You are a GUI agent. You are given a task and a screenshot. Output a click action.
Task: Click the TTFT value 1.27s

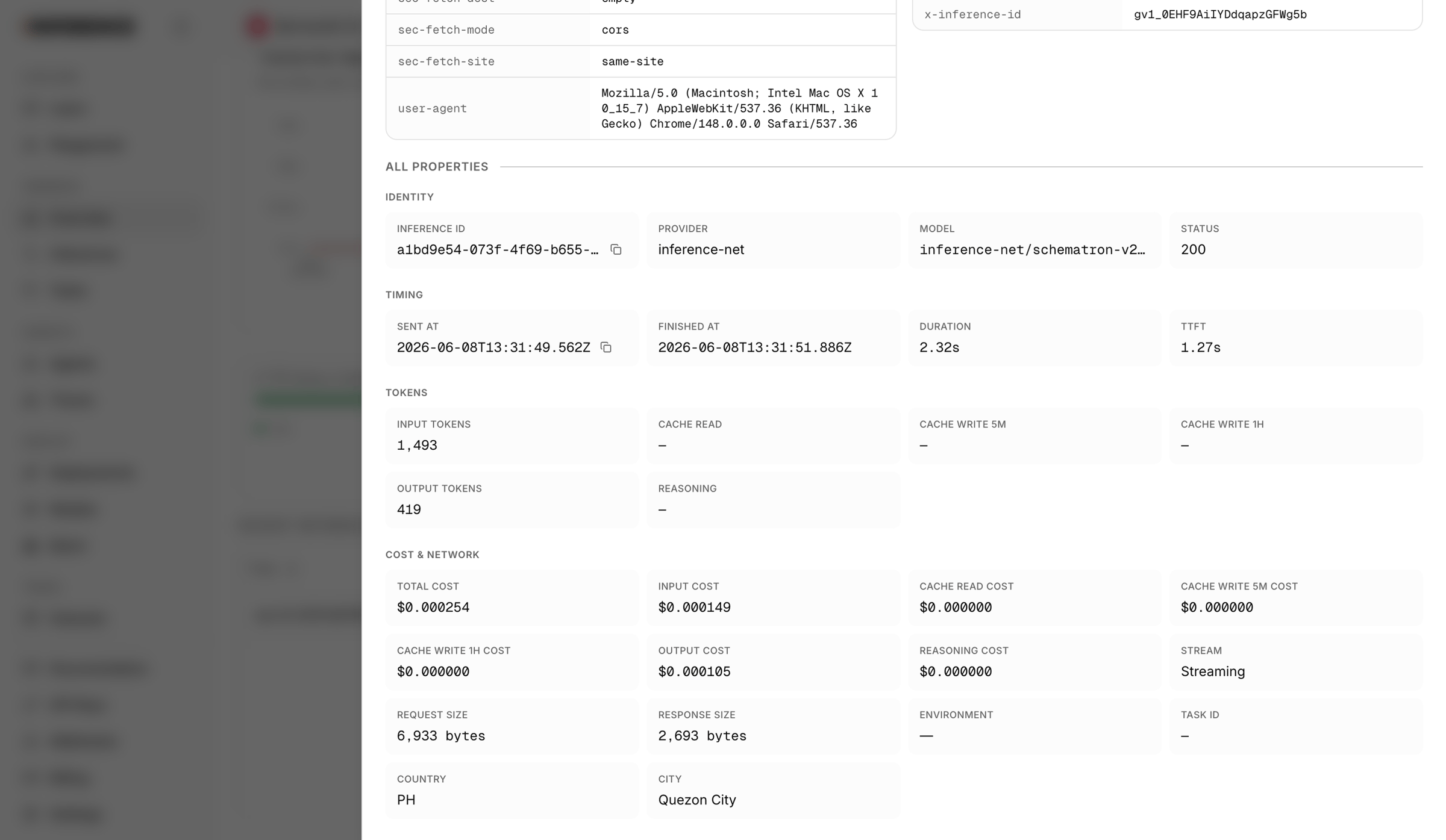click(1200, 347)
